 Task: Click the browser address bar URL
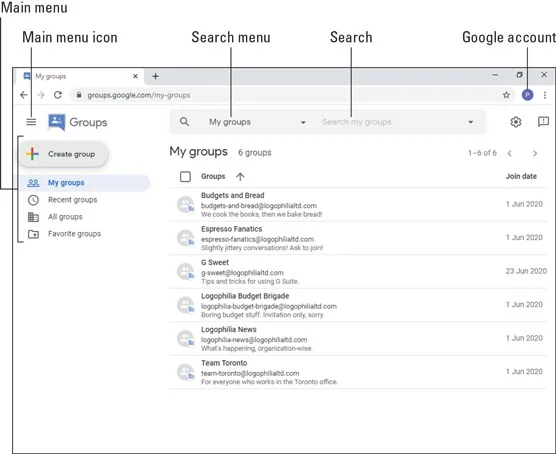139,95
